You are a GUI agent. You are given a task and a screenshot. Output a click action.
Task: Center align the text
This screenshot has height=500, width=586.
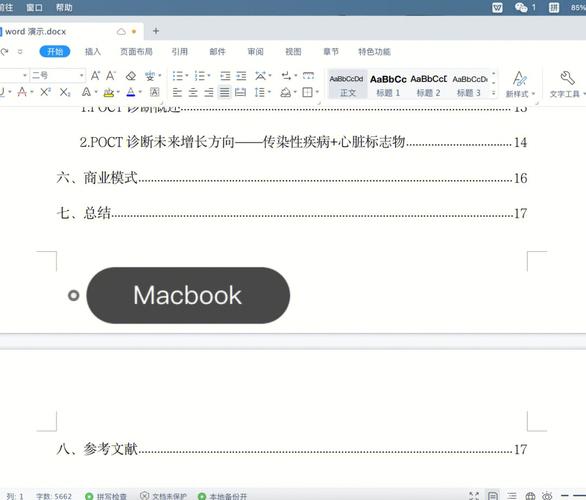tap(193, 92)
